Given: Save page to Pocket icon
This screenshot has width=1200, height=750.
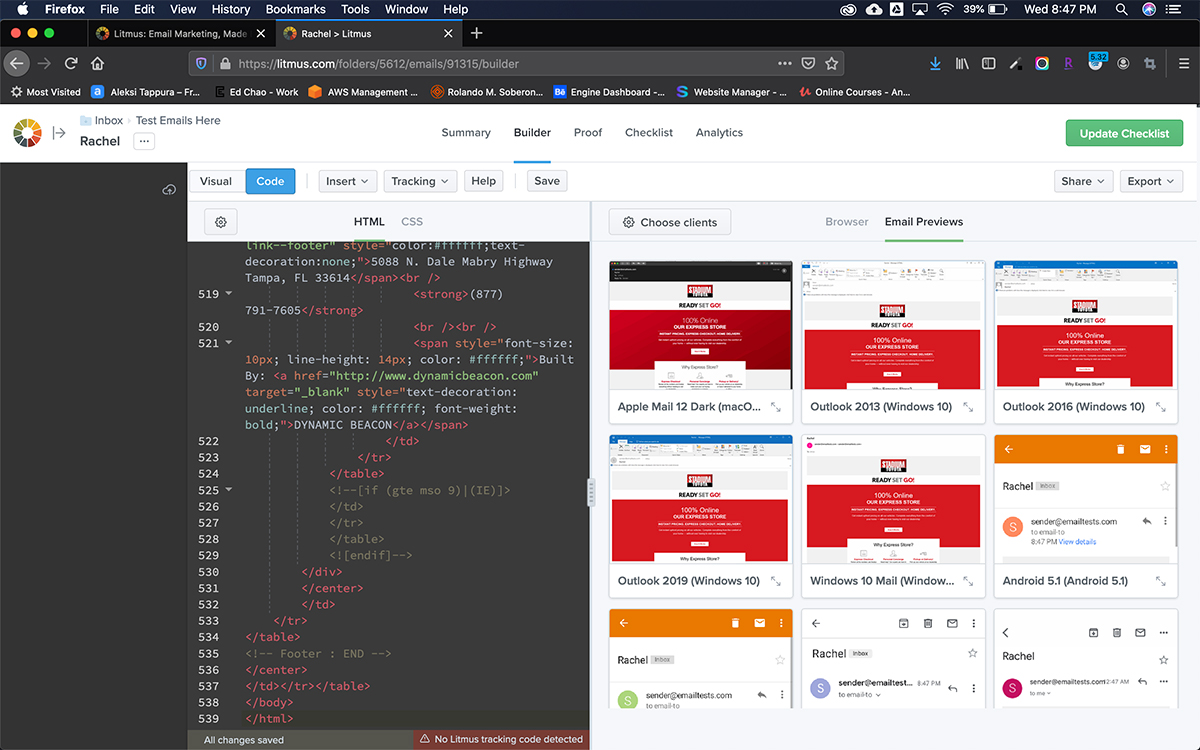Looking at the screenshot, I should pyautogui.click(x=808, y=63).
